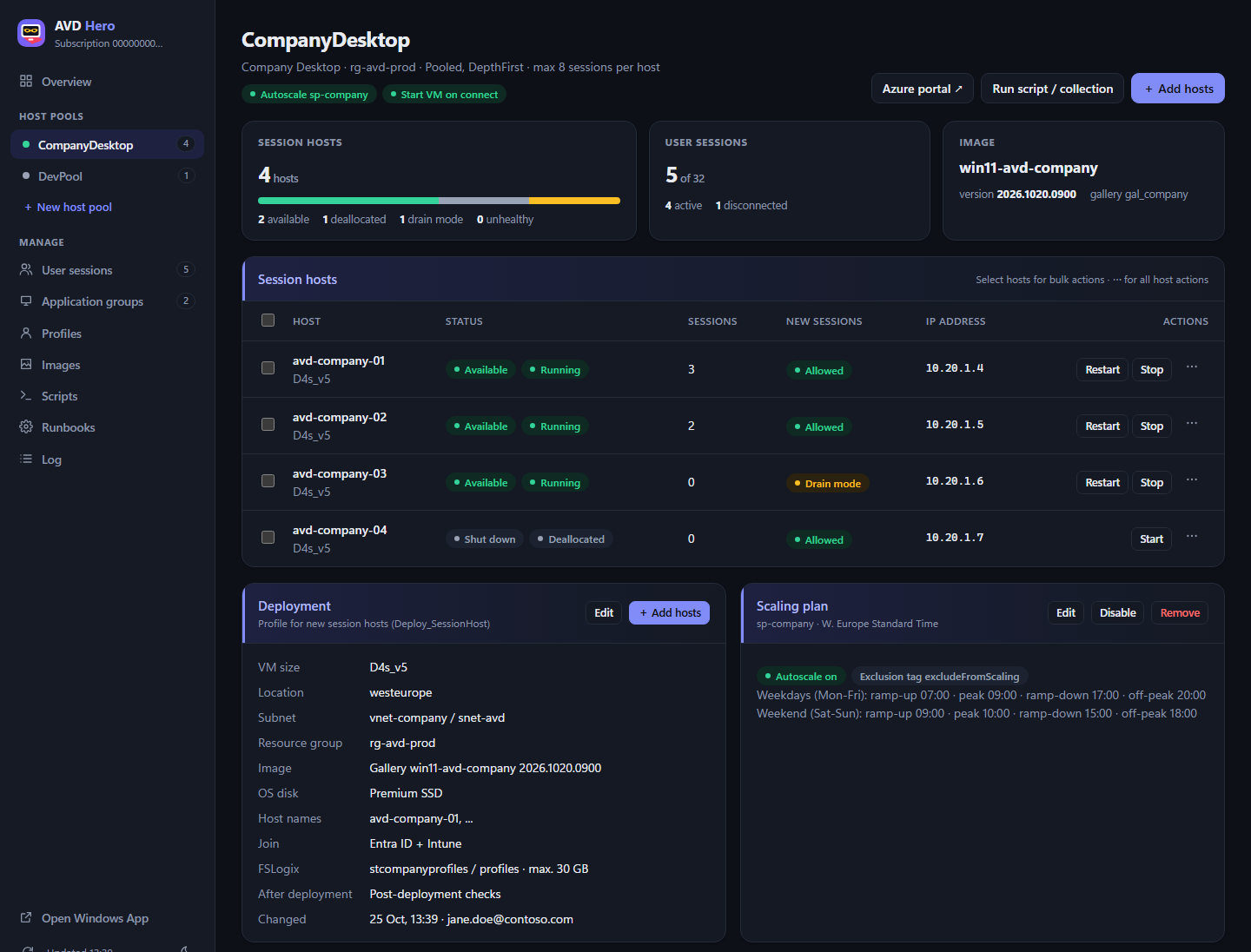The width and height of the screenshot is (1251, 952).
Task: Click the HOST column header
Action: tap(307, 321)
